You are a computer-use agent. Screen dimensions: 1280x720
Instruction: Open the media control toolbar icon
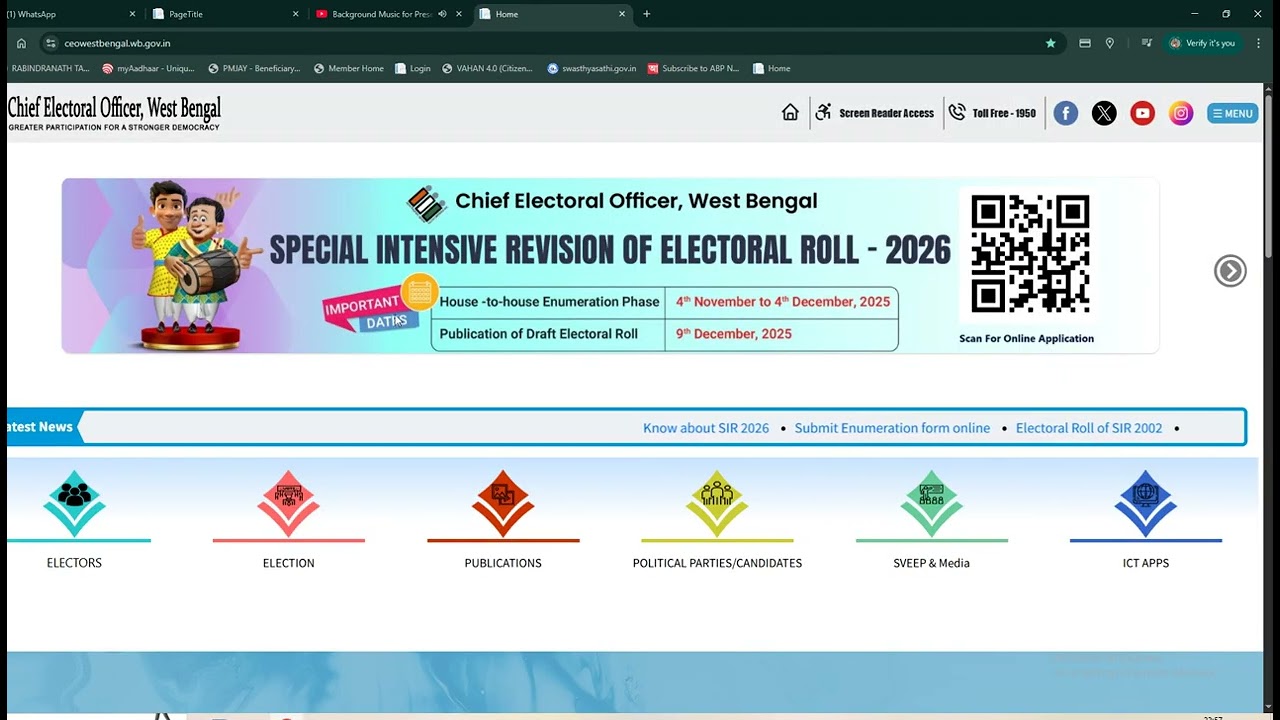1147,43
